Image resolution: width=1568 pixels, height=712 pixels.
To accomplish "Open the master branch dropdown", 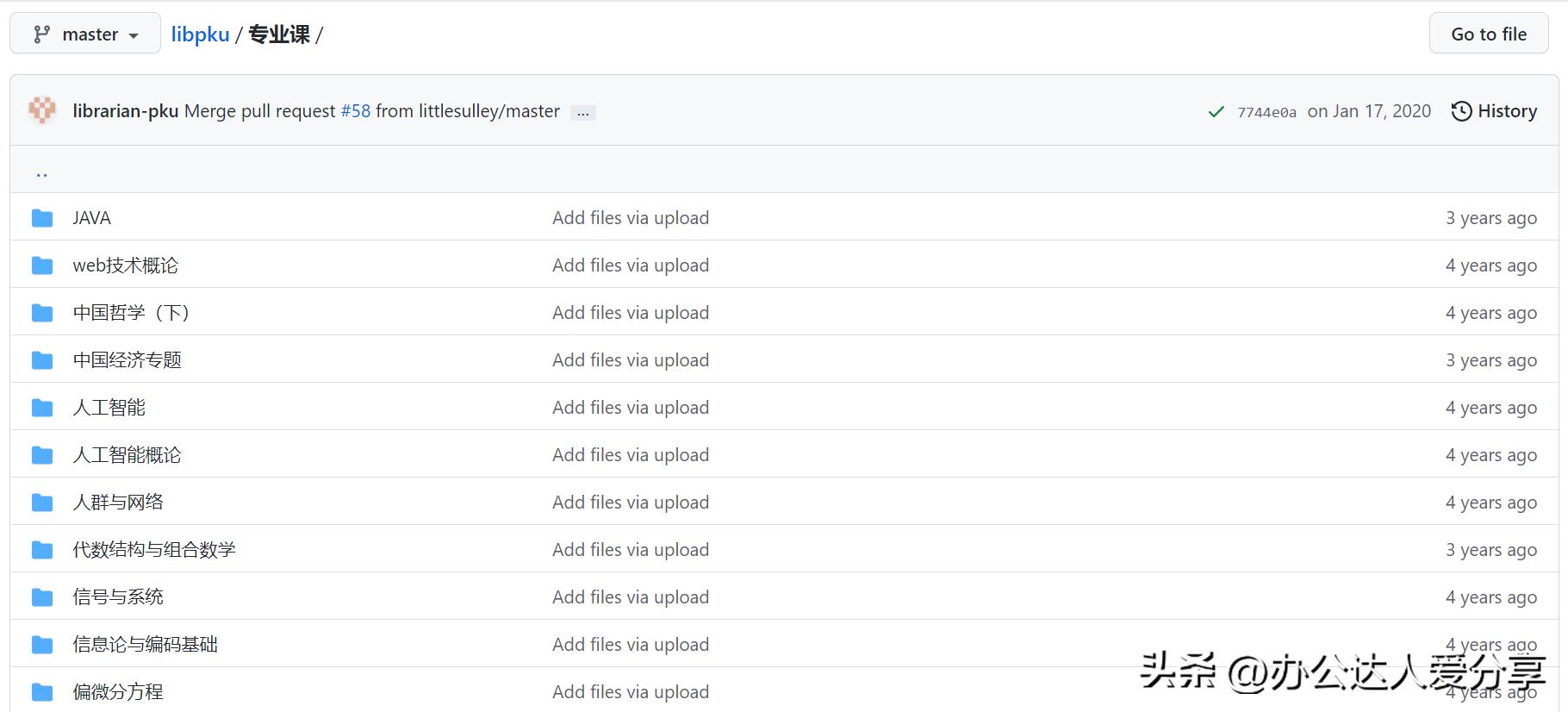I will point(85,34).
